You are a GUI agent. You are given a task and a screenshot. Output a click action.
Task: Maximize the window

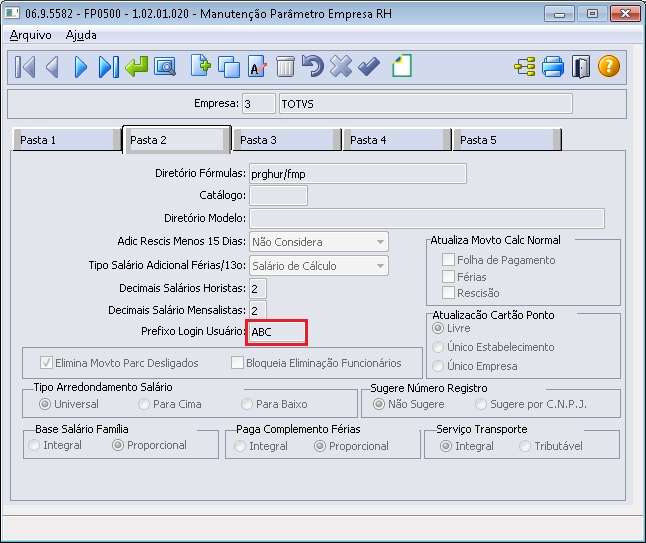592,14
